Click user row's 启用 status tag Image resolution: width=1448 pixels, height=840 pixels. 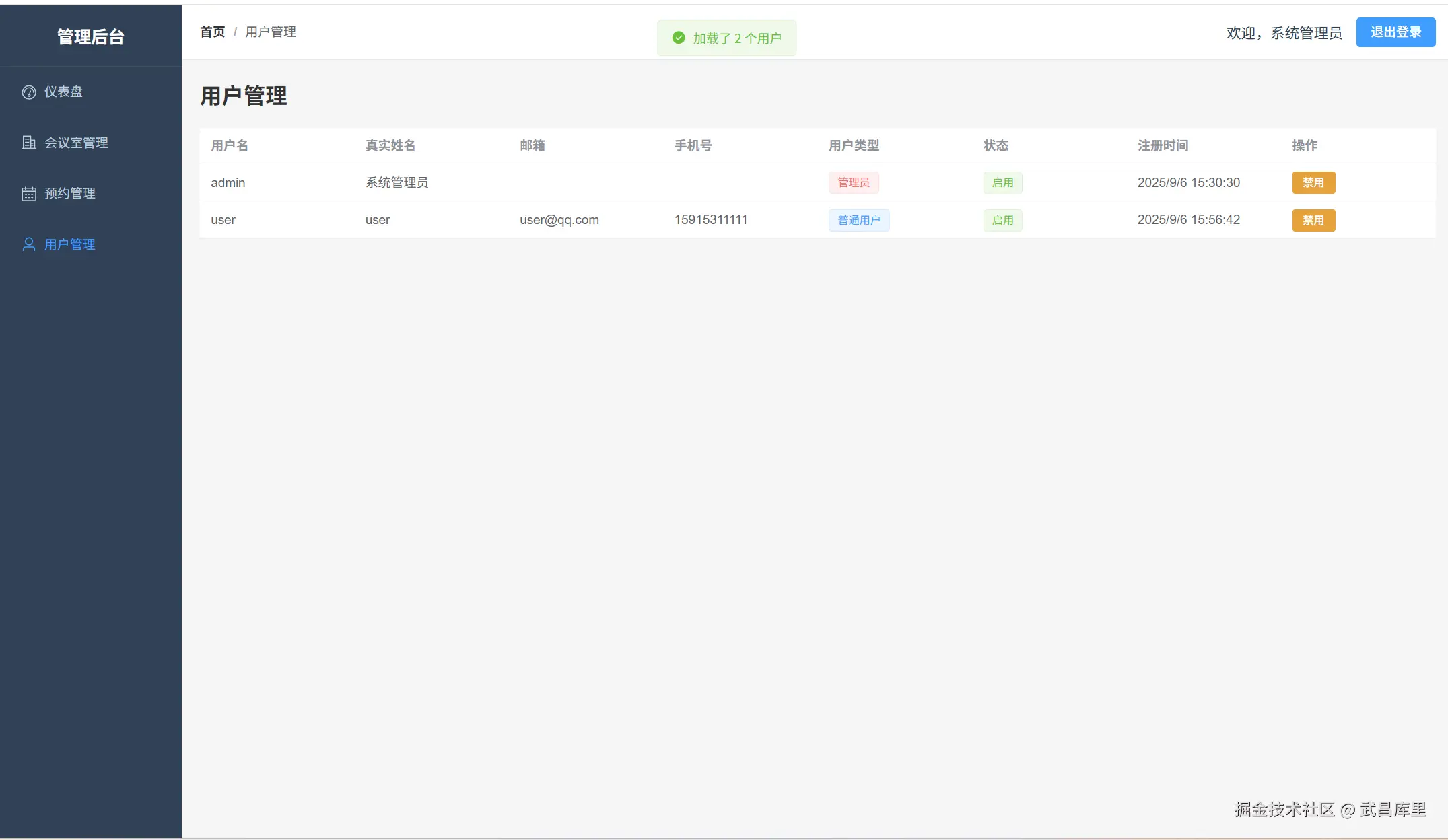pos(1002,220)
